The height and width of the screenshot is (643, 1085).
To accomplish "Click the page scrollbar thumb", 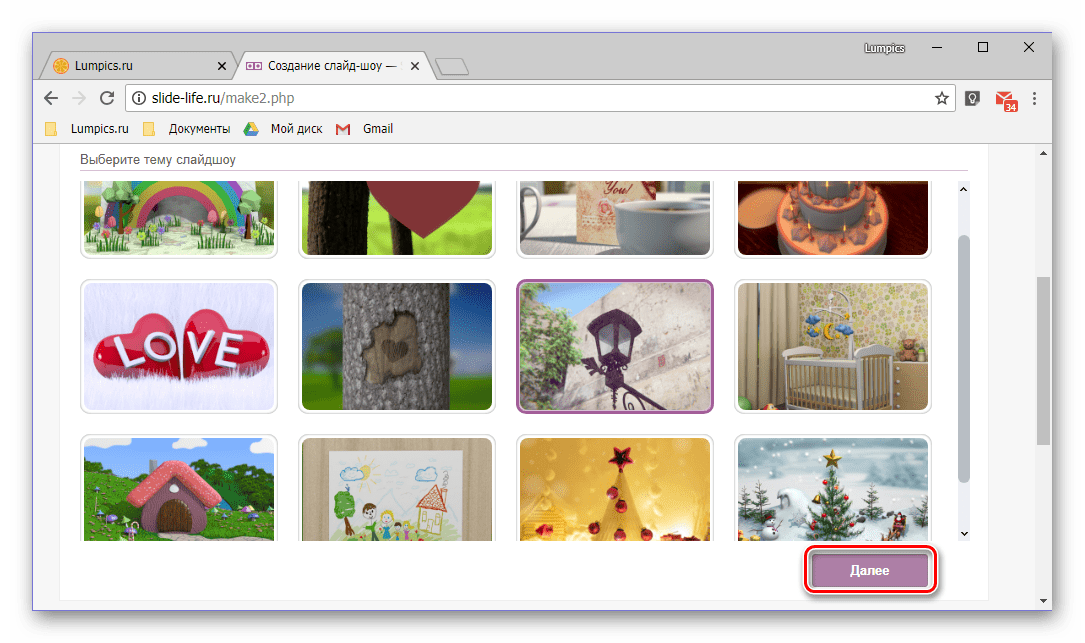I will point(1043,361).
